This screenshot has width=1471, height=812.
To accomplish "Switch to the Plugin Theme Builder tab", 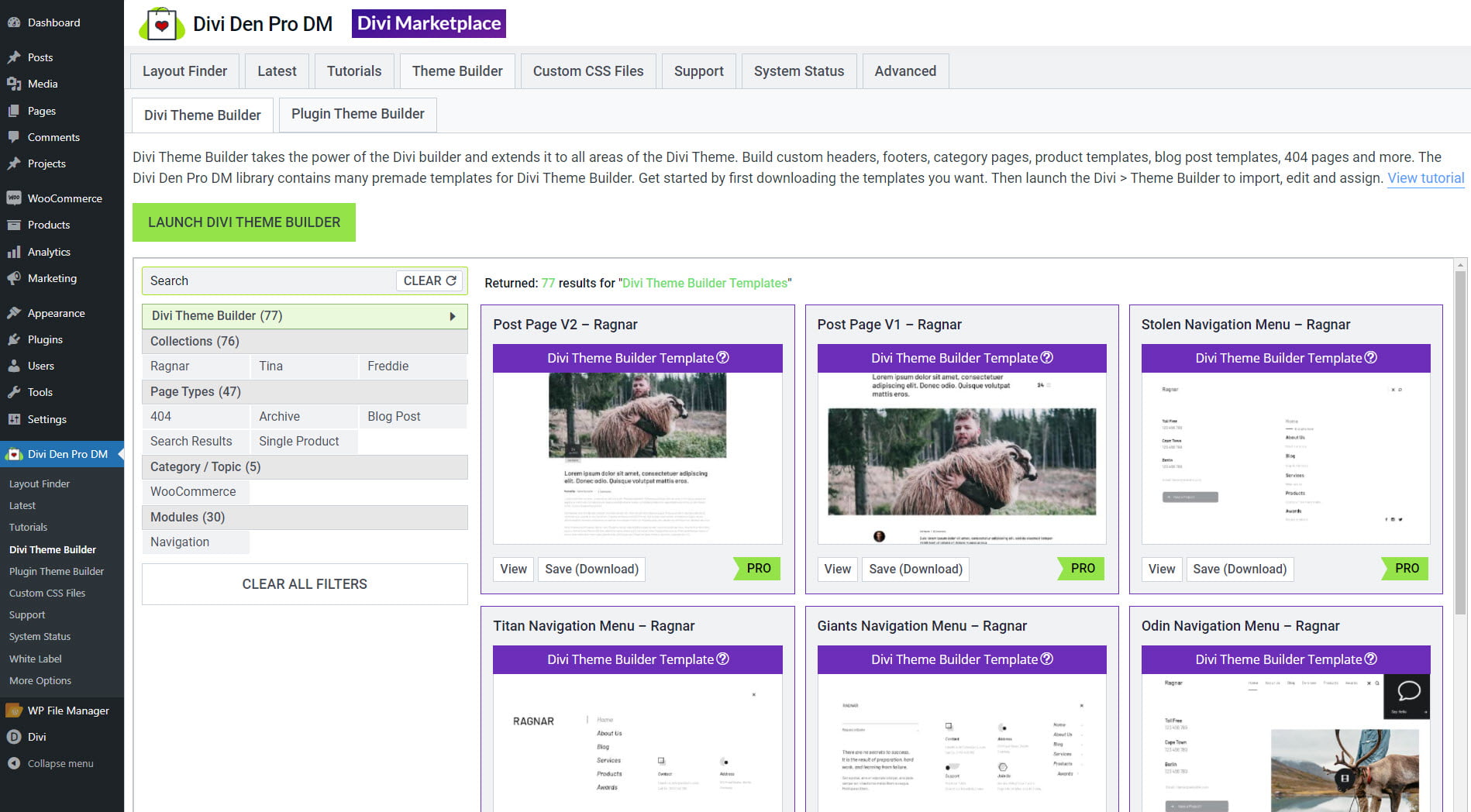I will (357, 114).
